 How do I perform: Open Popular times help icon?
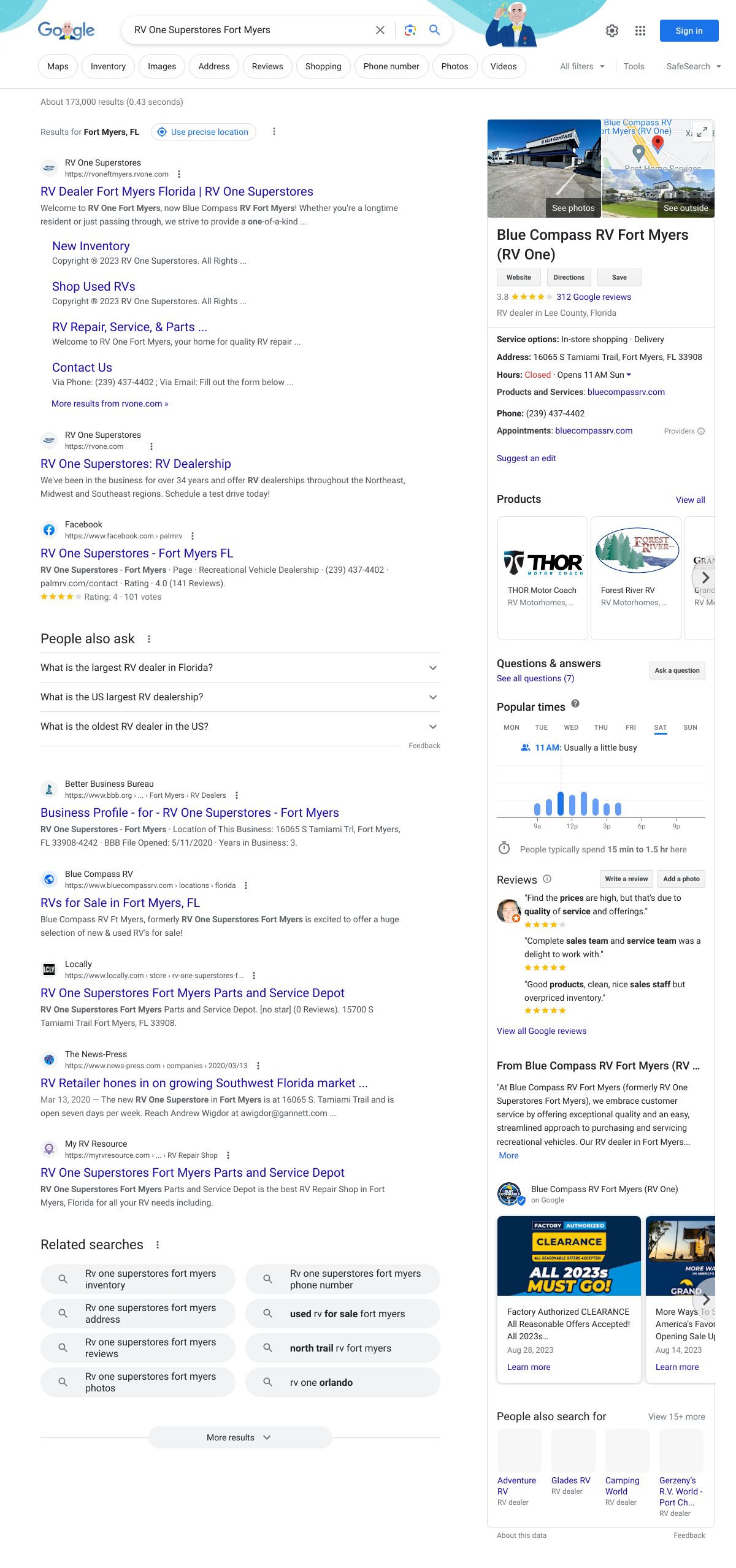pyautogui.click(x=575, y=703)
